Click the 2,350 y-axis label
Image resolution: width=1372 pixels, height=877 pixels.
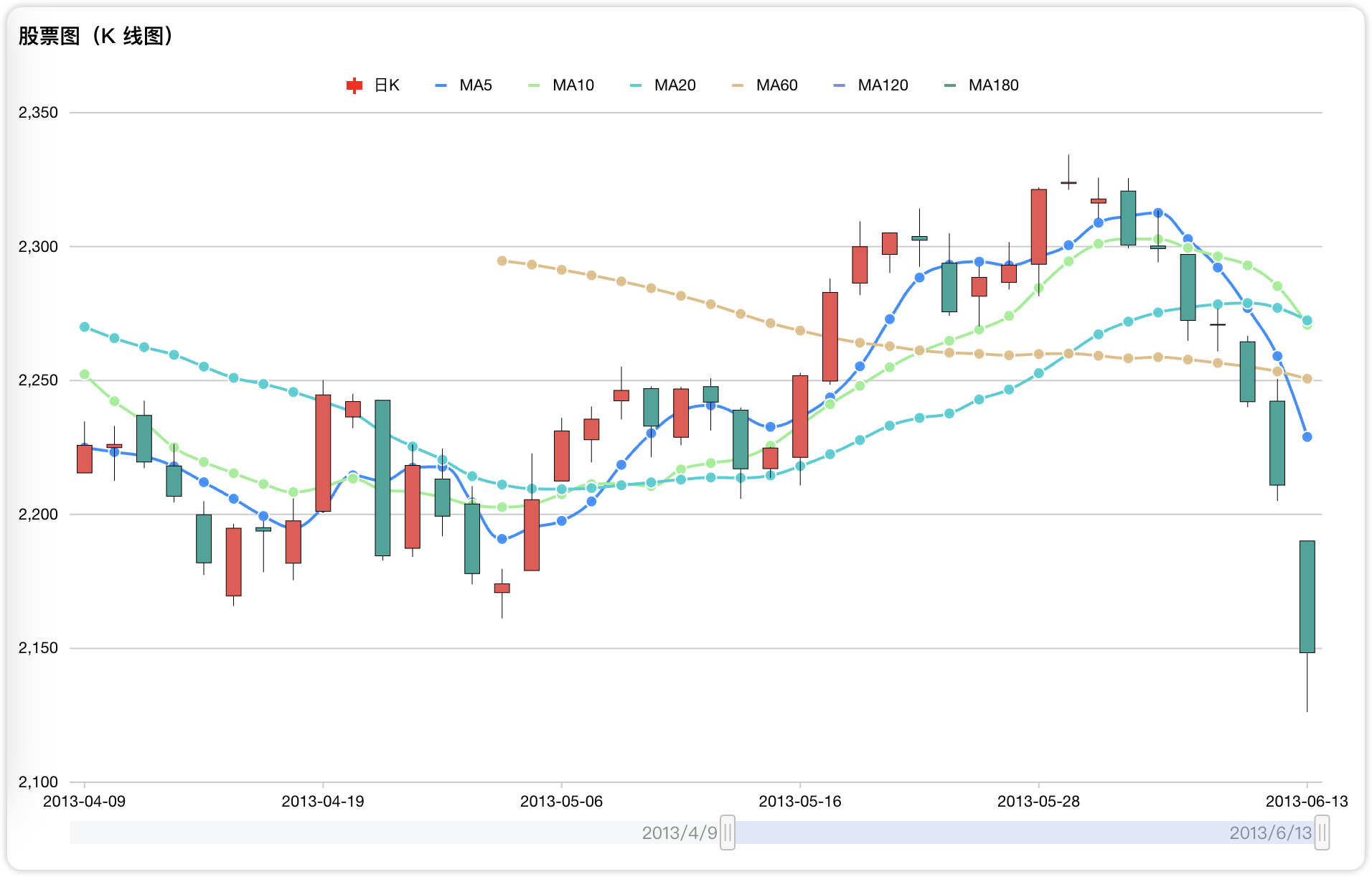(x=38, y=113)
